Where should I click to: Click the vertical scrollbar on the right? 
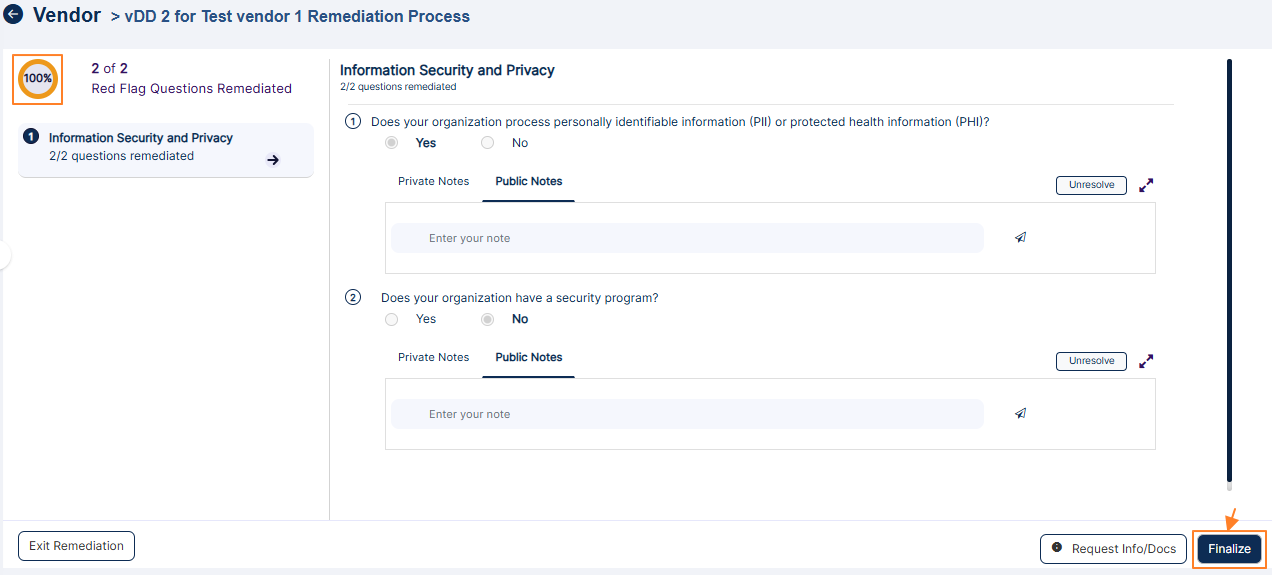tap(1229, 270)
